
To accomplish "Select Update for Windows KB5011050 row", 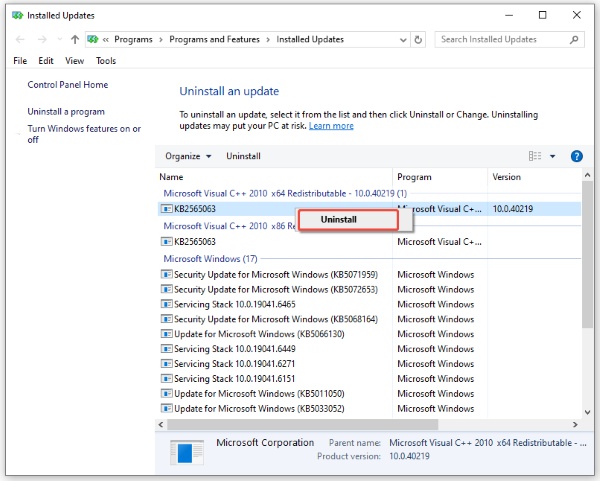I will 369,394.
